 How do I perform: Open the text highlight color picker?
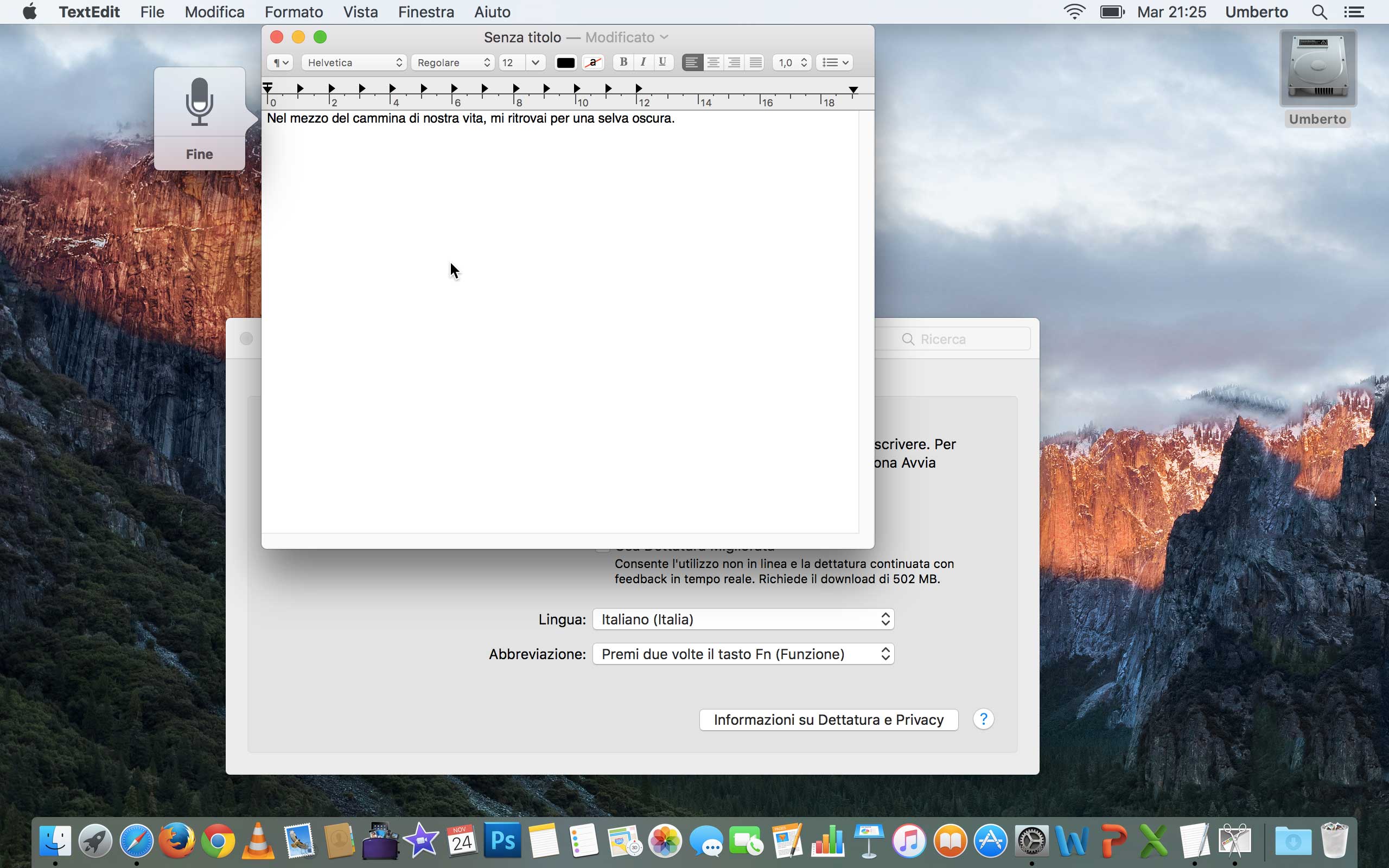[593, 62]
